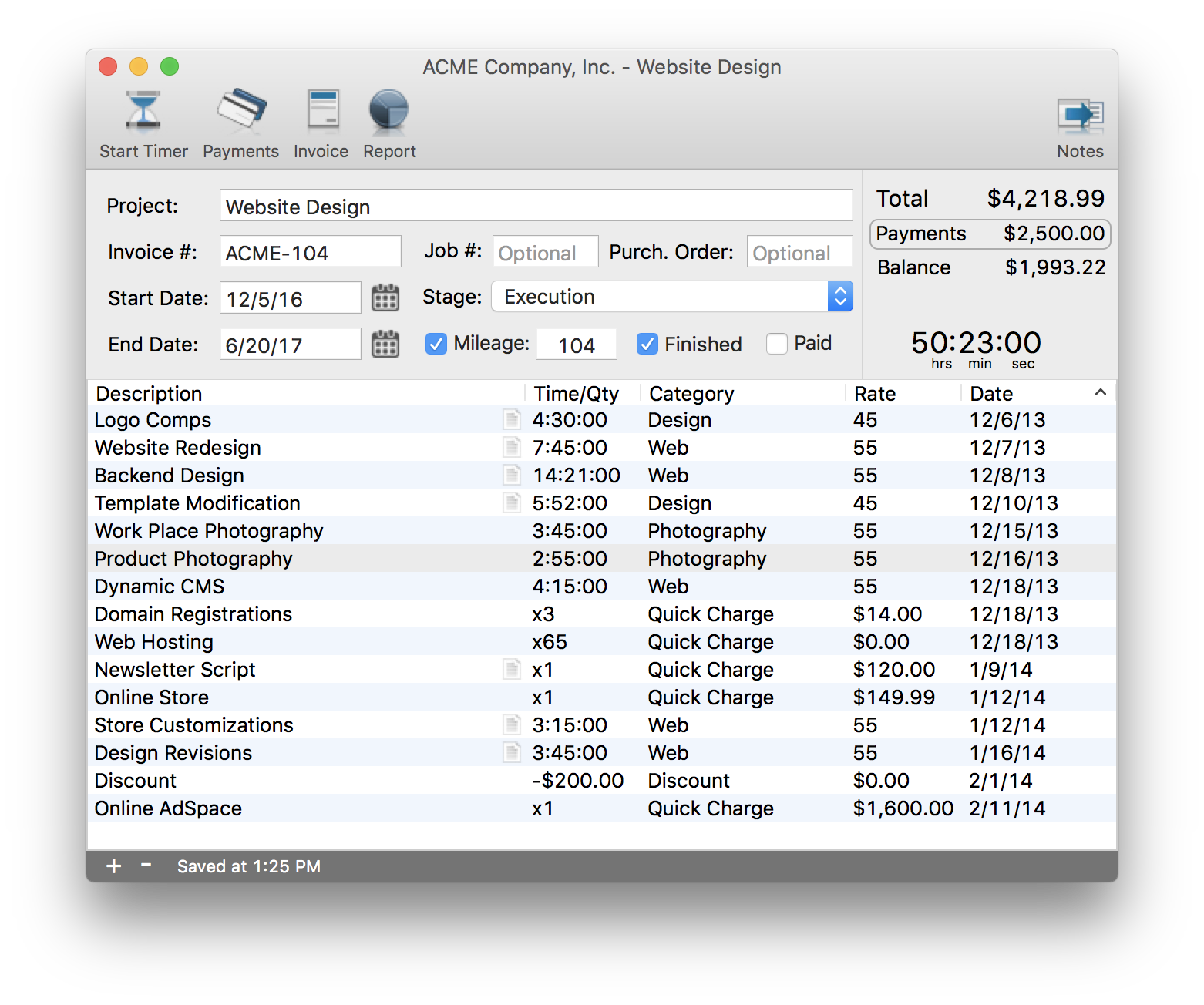Select the Product Photography row
The height and width of the screenshot is (1005, 1204).
click(601, 558)
